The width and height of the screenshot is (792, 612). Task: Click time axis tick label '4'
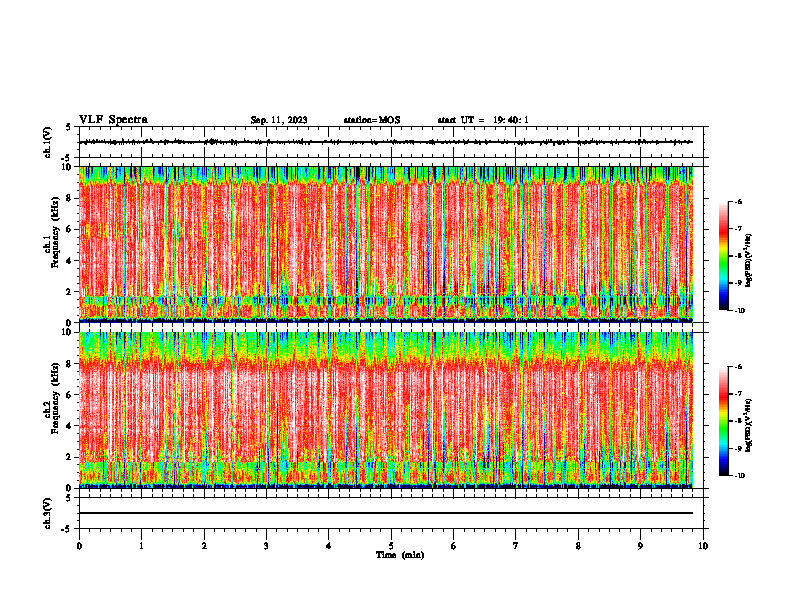(329, 546)
